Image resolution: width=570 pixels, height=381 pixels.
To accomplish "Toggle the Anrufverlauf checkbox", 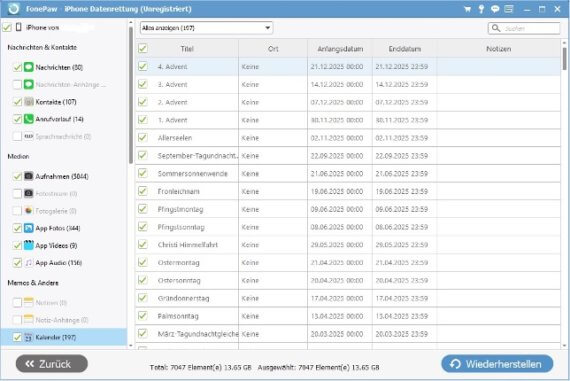I will 17,119.
